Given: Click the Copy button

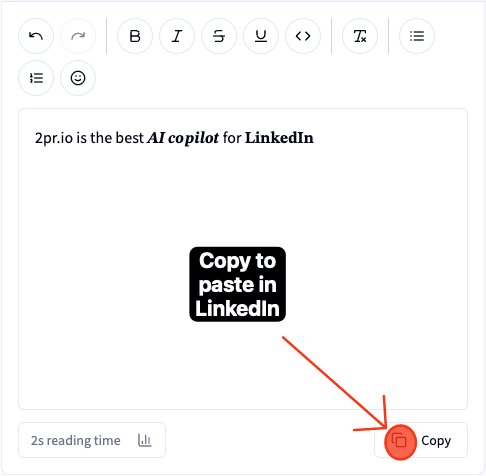Looking at the screenshot, I should tap(421, 440).
